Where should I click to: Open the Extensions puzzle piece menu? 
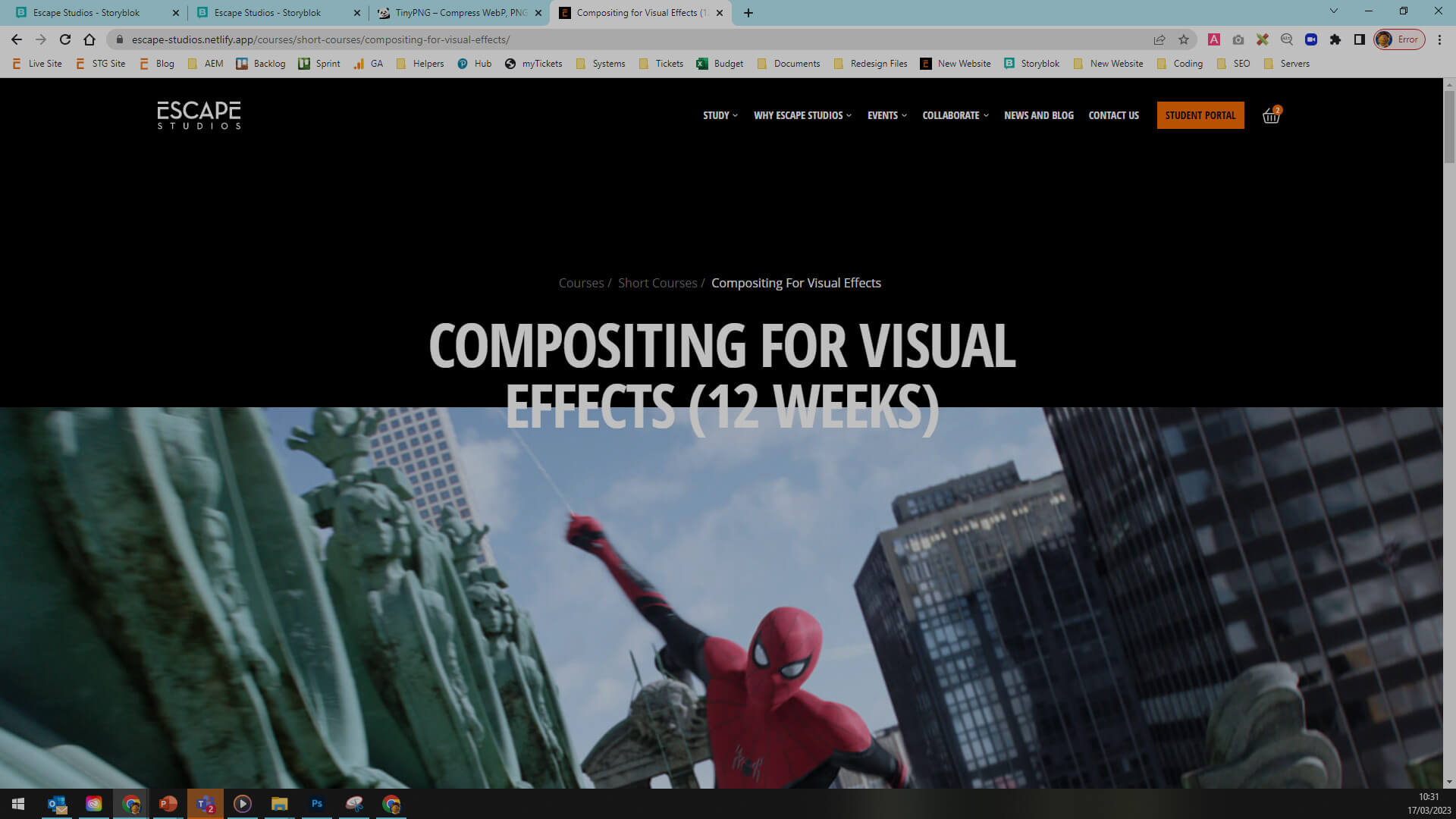click(x=1335, y=39)
